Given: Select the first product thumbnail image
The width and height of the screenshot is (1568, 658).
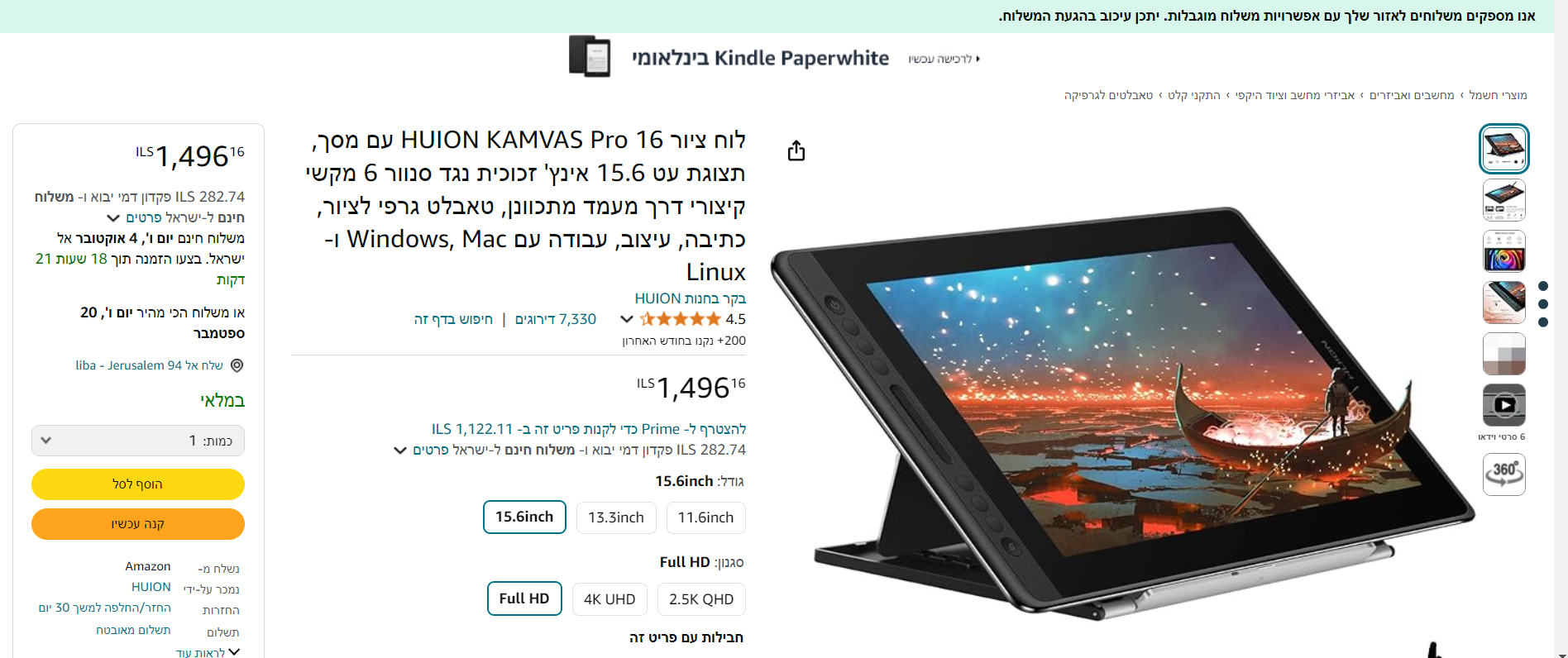Looking at the screenshot, I should coord(1503,149).
